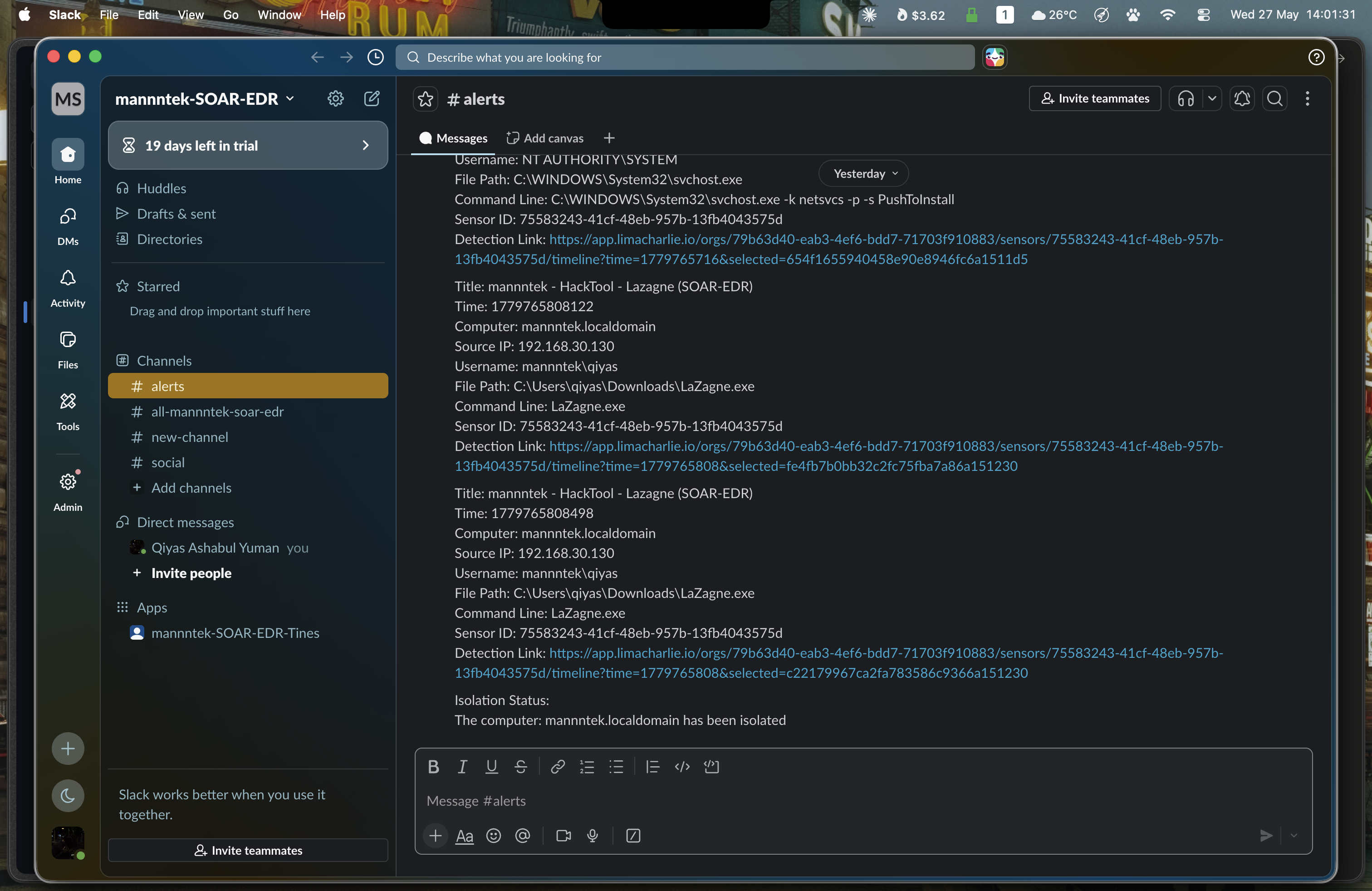
Task: Collapse the Apps section header
Action: pos(152,607)
